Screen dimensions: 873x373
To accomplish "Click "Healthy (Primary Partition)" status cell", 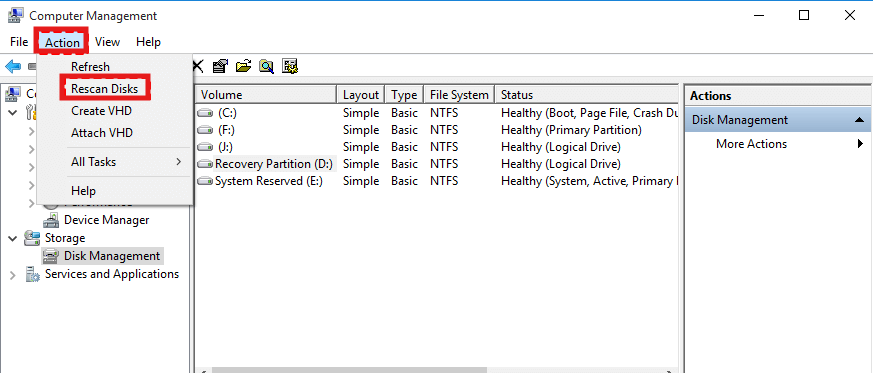I will [571, 130].
